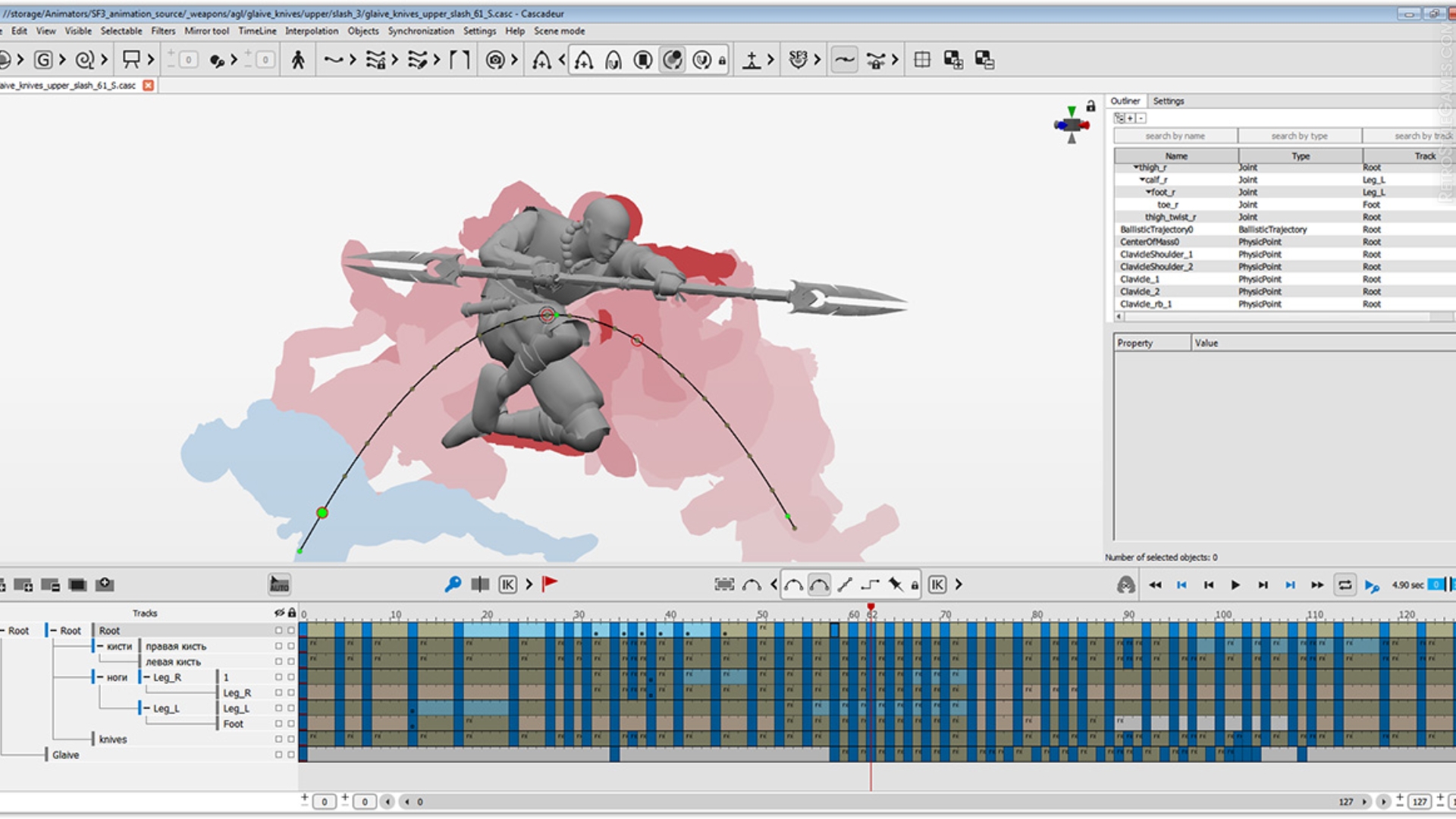Click the blue flag icon above the timeline
This screenshot has width=1456, height=819.
[x=551, y=583]
